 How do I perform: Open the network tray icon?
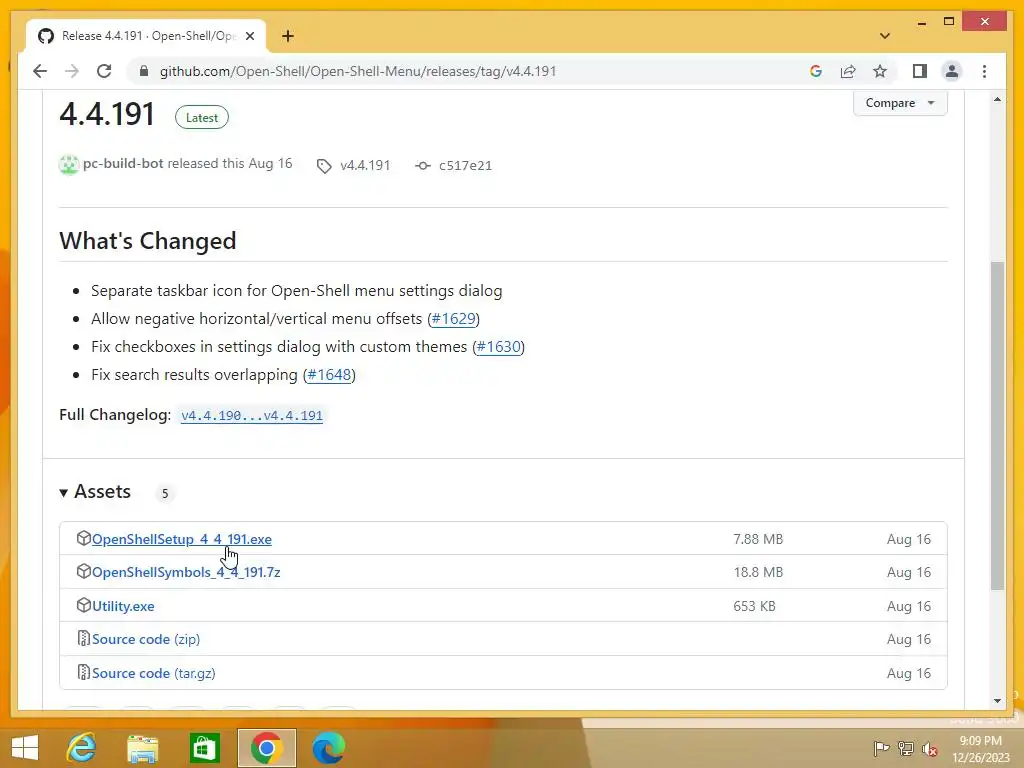coord(906,748)
